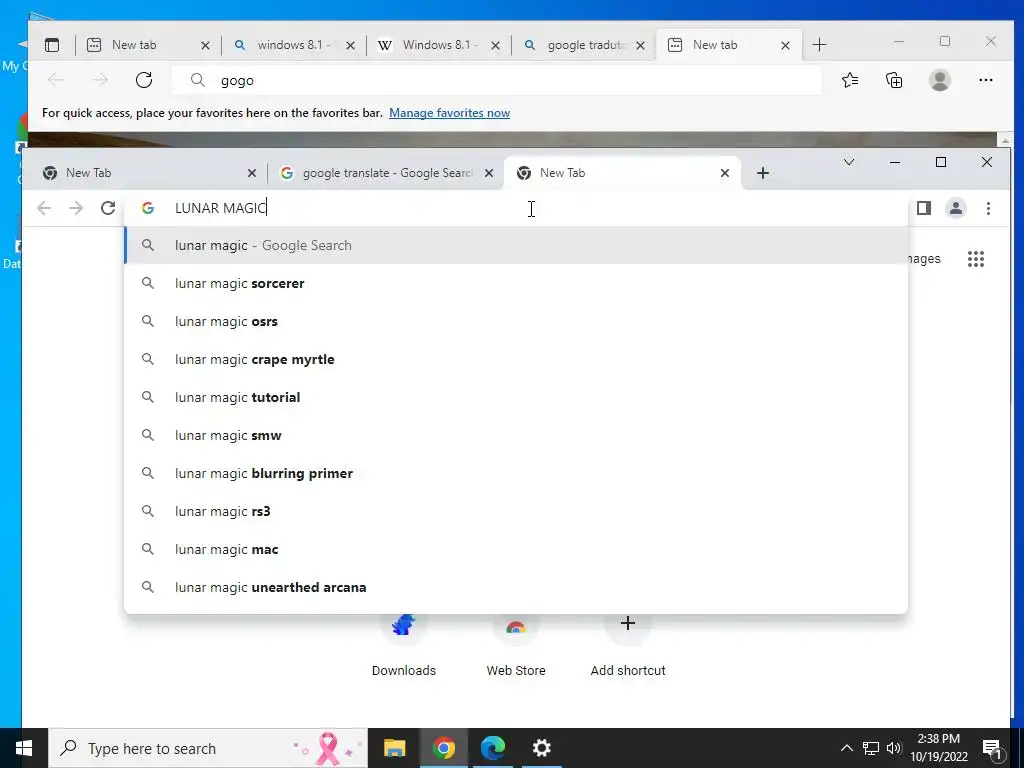Click taskbar clock showing 2:38 PM

coord(939,748)
